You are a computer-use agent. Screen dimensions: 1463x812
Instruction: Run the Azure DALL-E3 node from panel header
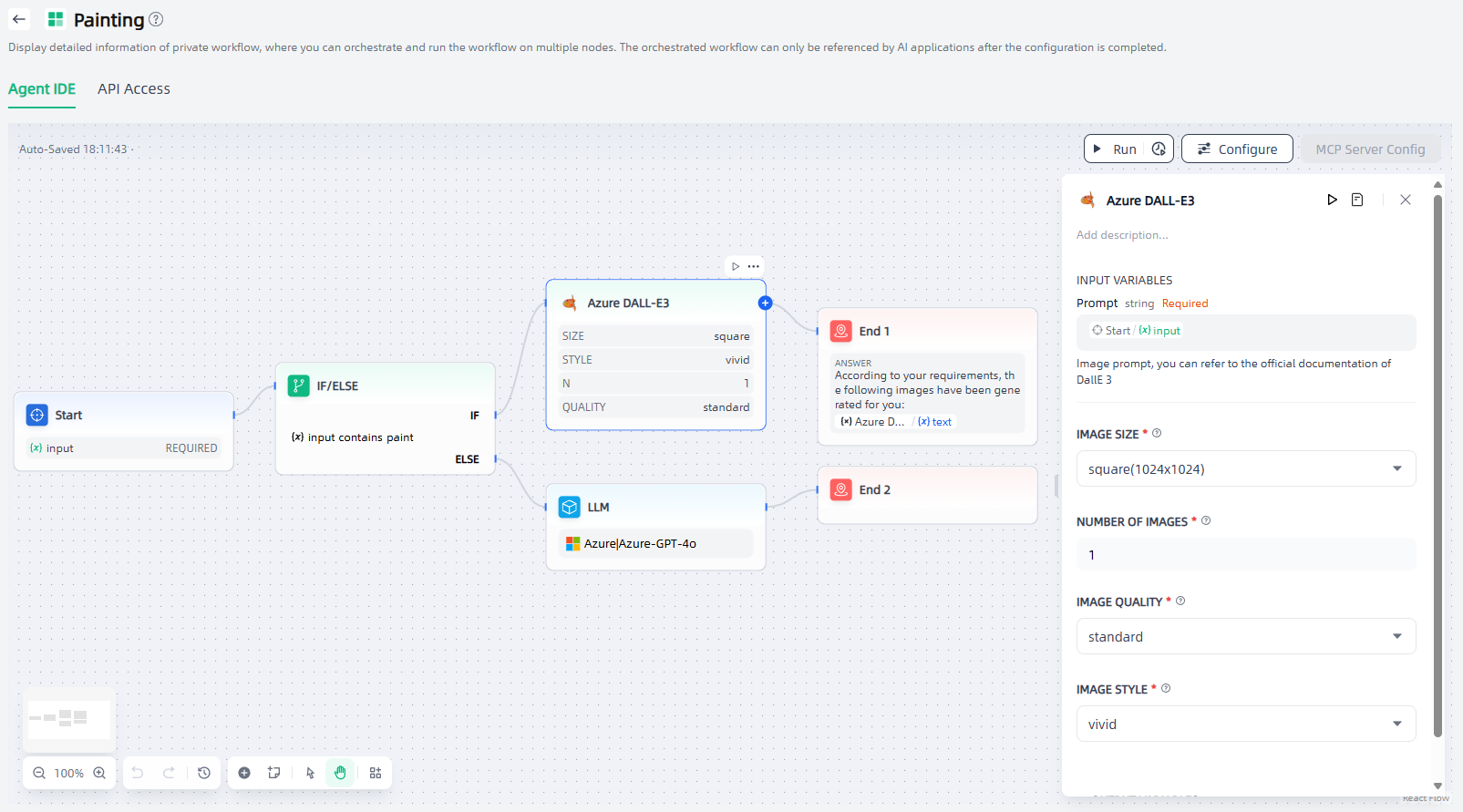(x=1332, y=200)
